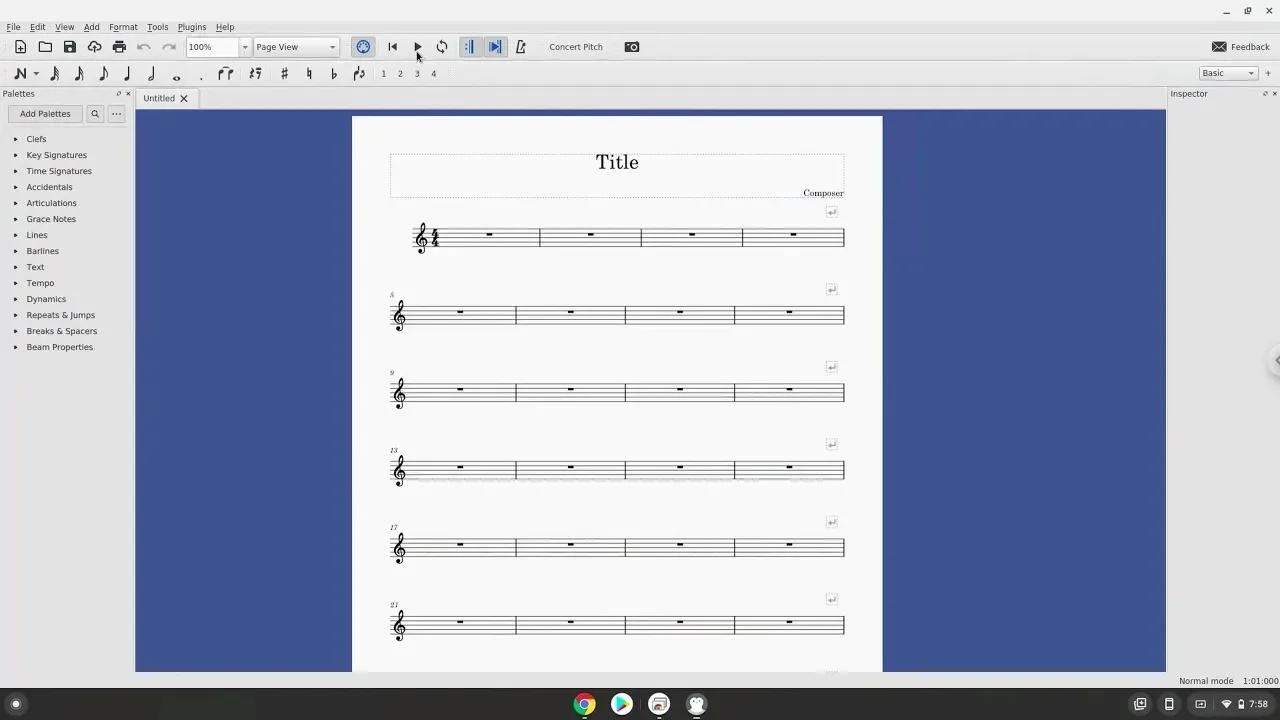Open the image capture camera tool

coord(632,46)
